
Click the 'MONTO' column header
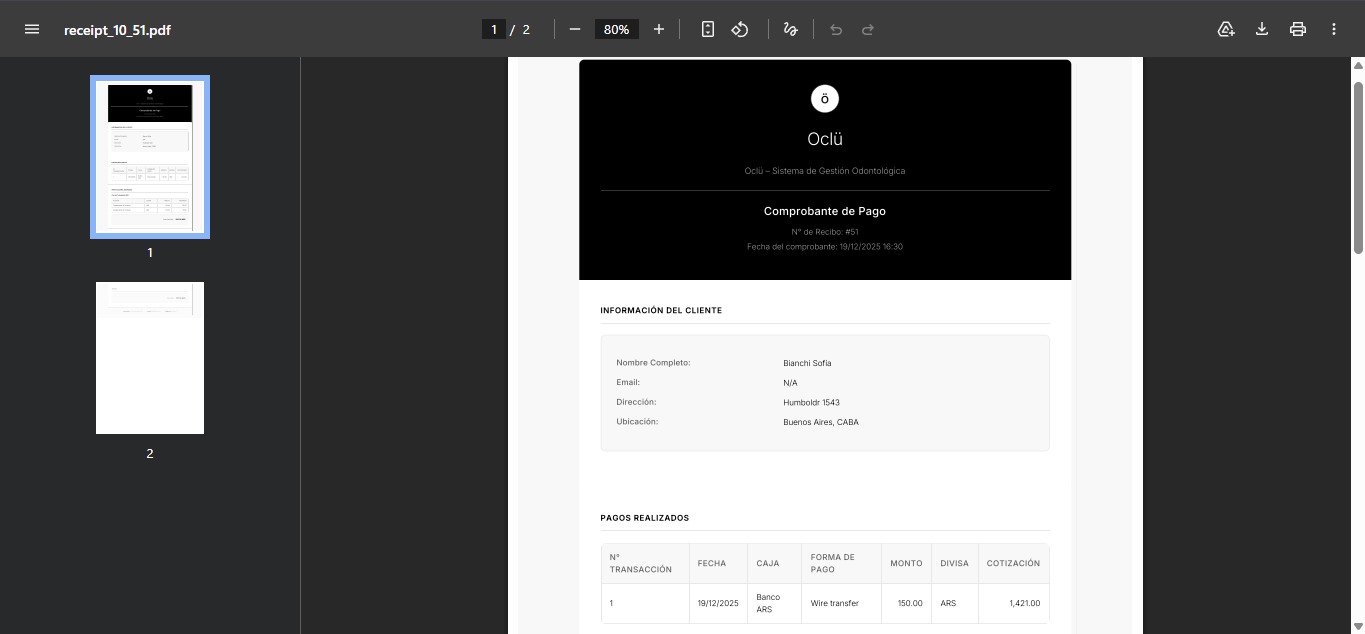(x=907, y=563)
